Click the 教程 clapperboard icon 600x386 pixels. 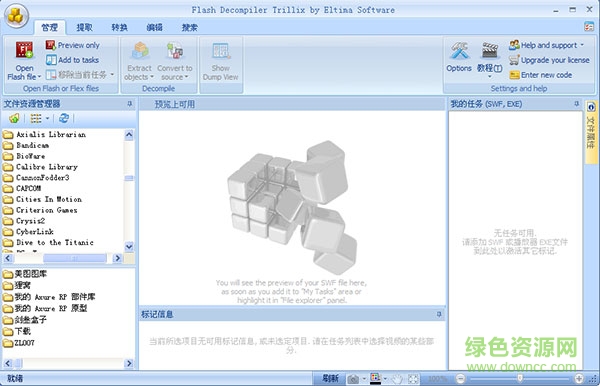tap(489, 51)
